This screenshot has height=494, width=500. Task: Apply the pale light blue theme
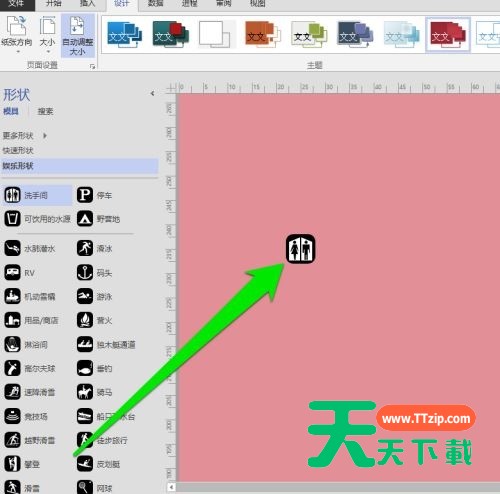coord(401,34)
